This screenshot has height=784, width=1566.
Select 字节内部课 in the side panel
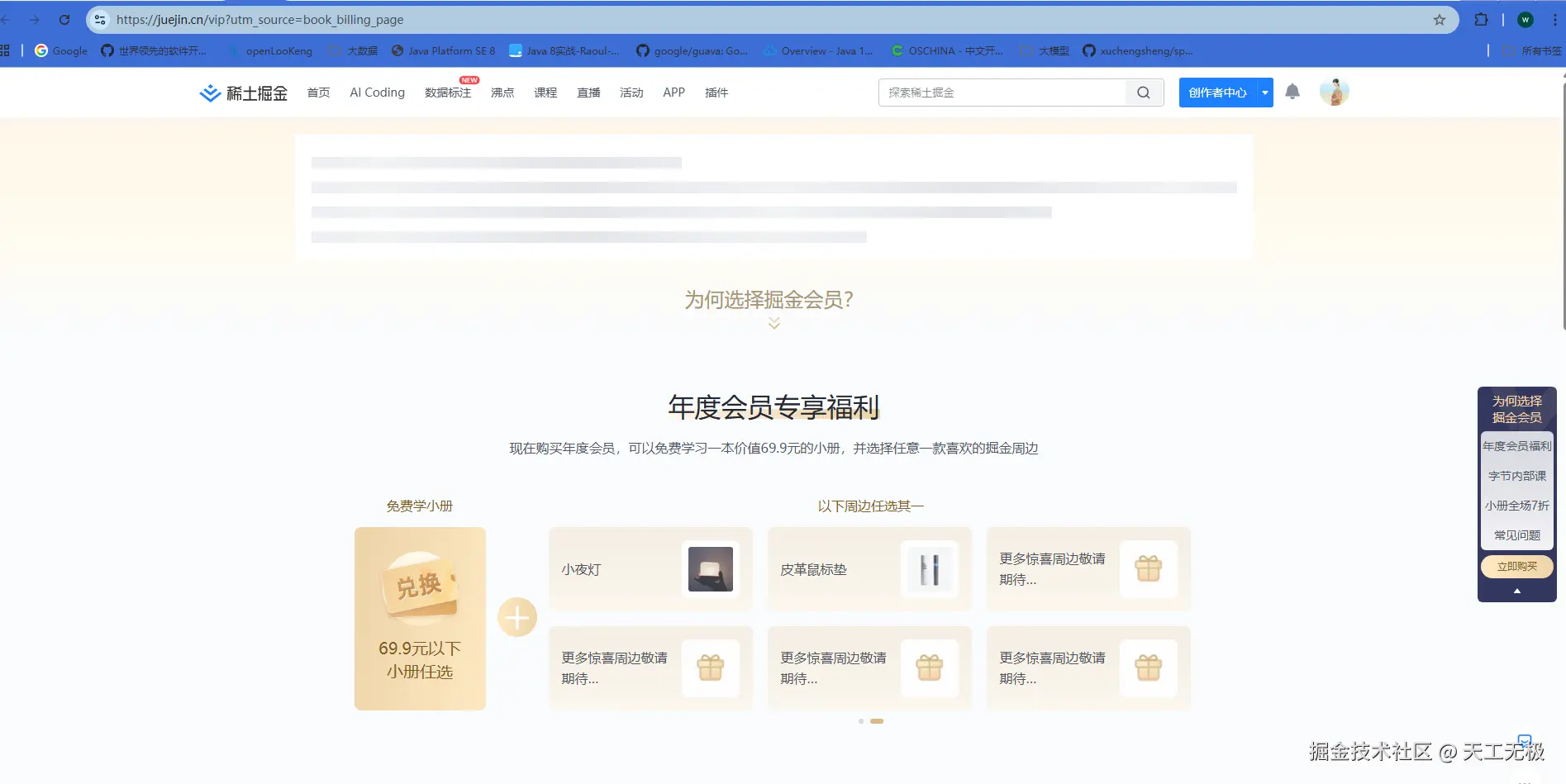(1516, 475)
